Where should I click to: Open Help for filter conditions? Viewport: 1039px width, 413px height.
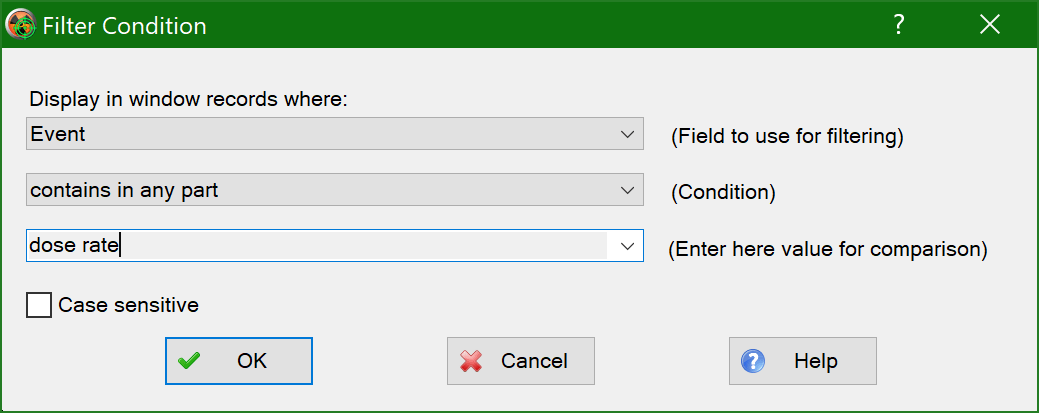click(802, 361)
